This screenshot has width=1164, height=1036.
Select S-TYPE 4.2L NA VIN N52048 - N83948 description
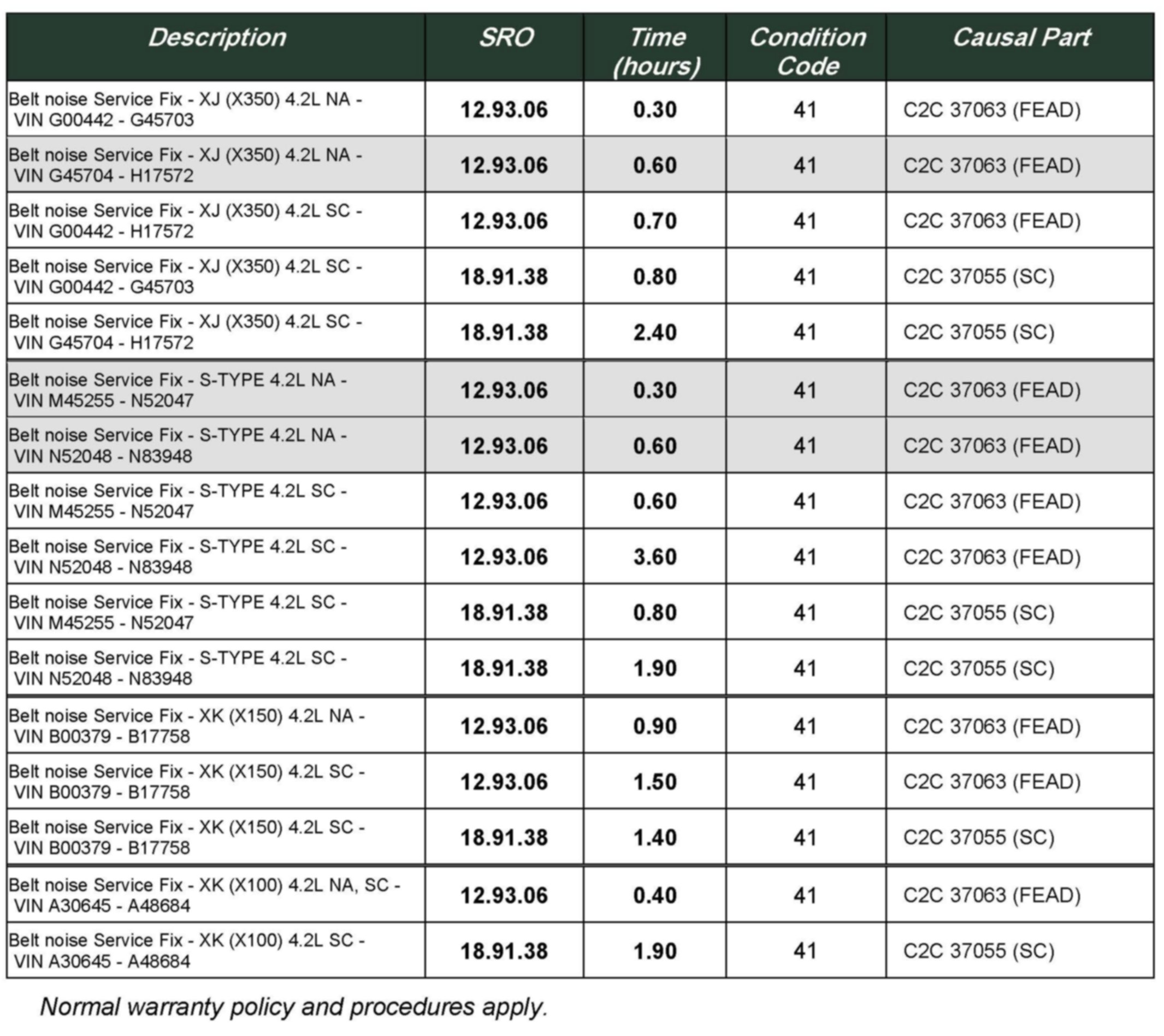coord(178,446)
